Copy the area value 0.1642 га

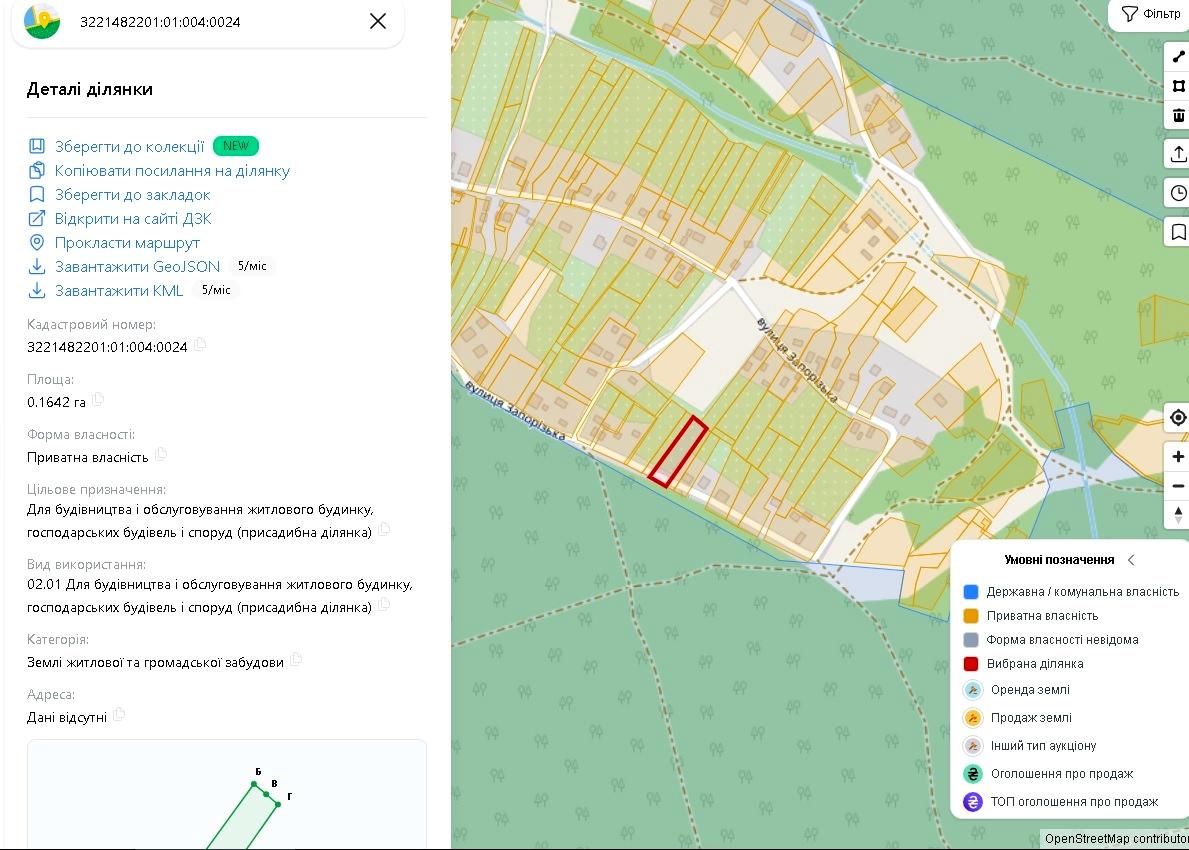click(98, 399)
